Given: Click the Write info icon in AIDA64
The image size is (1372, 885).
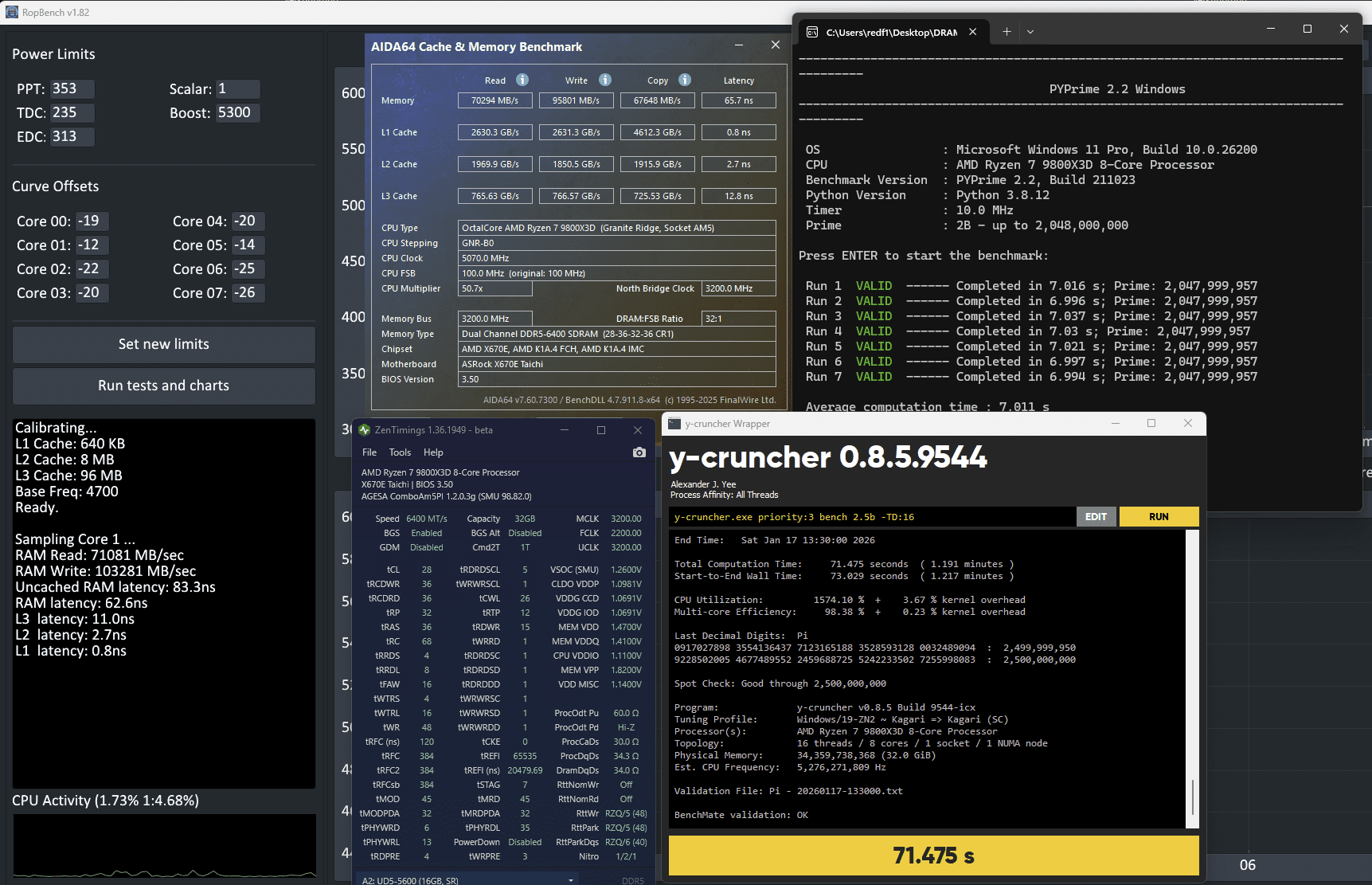Looking at the screenshot, I should coord(605,80).
